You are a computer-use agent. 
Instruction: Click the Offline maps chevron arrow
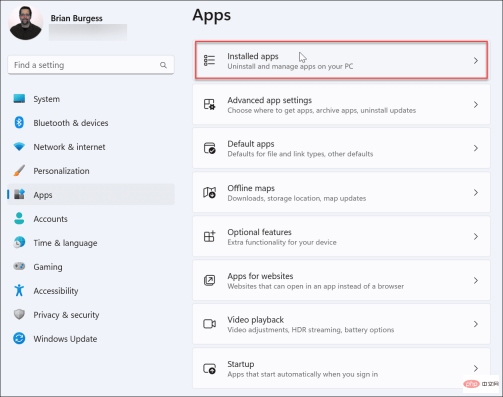tap(476, 193)
